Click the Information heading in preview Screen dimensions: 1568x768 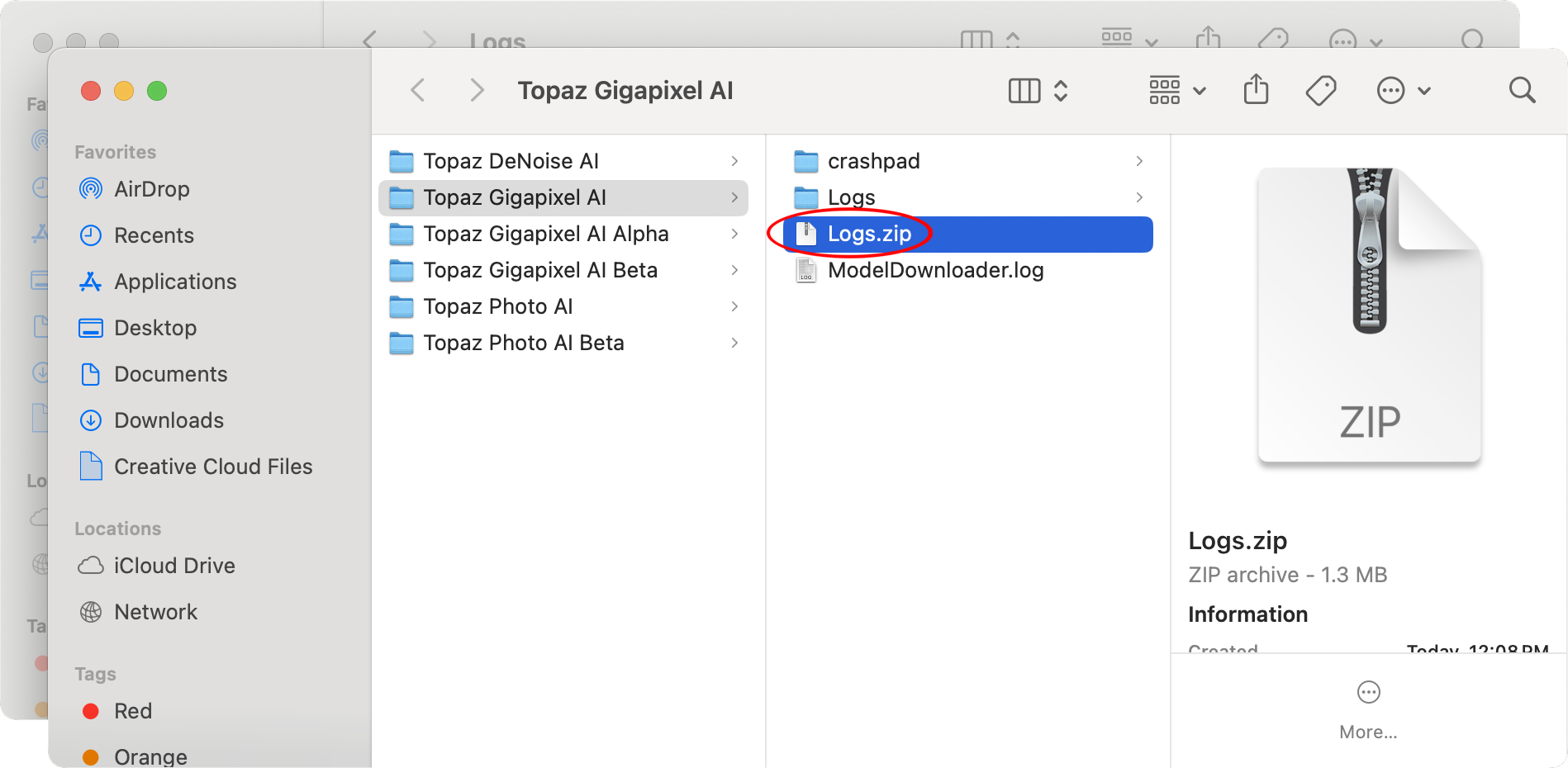(1247, 614)
